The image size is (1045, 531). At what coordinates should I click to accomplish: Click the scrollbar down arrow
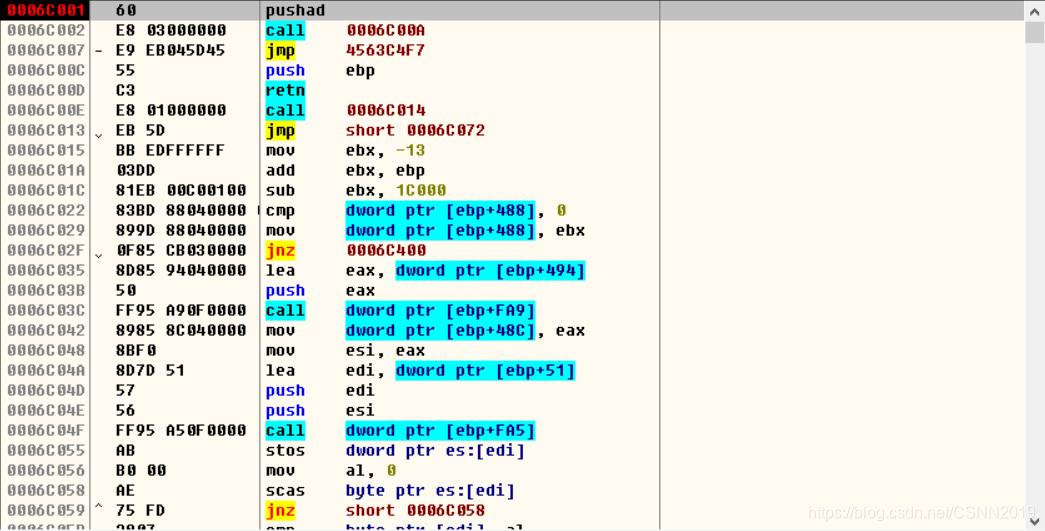pos(1034,521)
